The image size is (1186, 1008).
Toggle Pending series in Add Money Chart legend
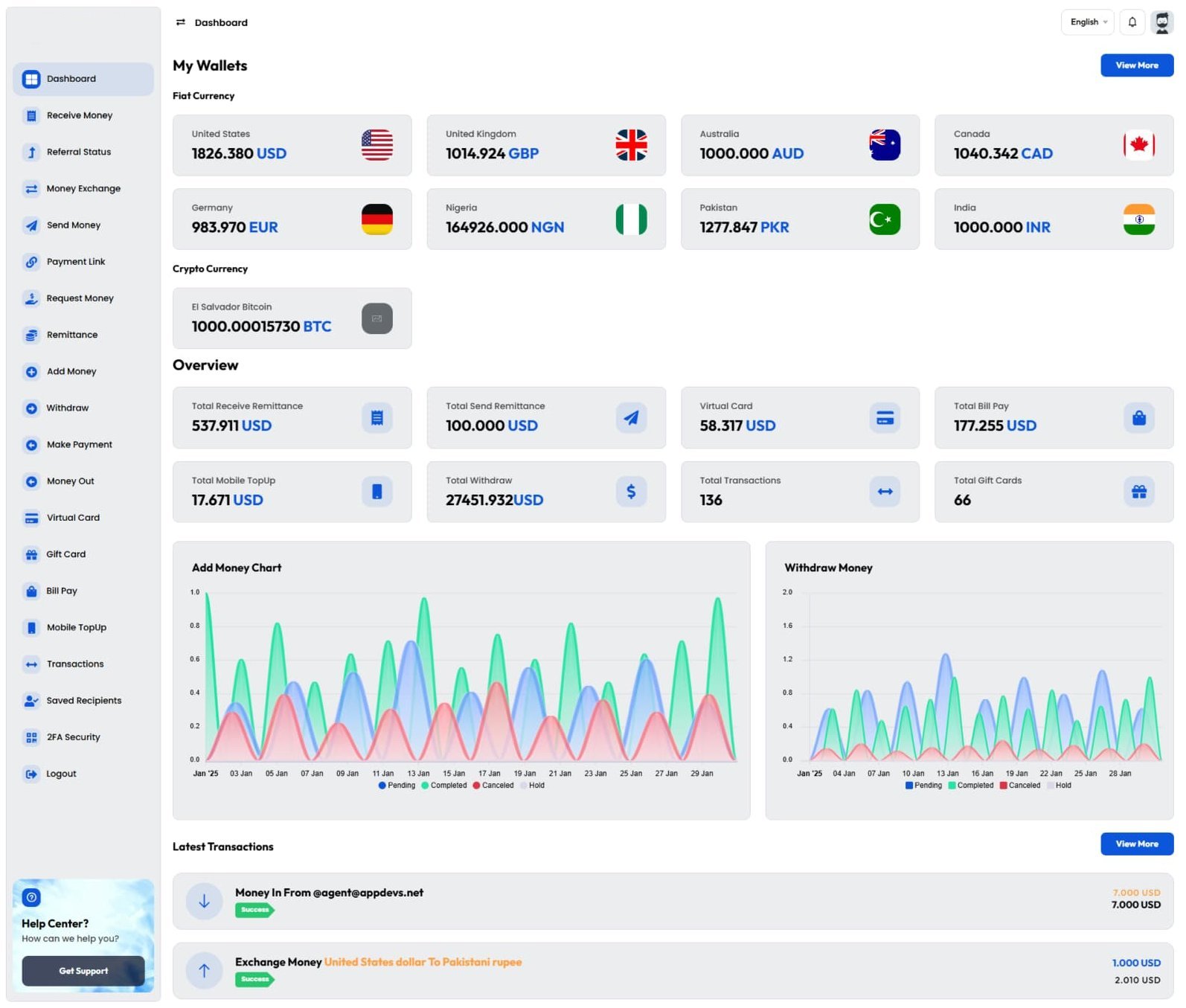coord(397,786)
